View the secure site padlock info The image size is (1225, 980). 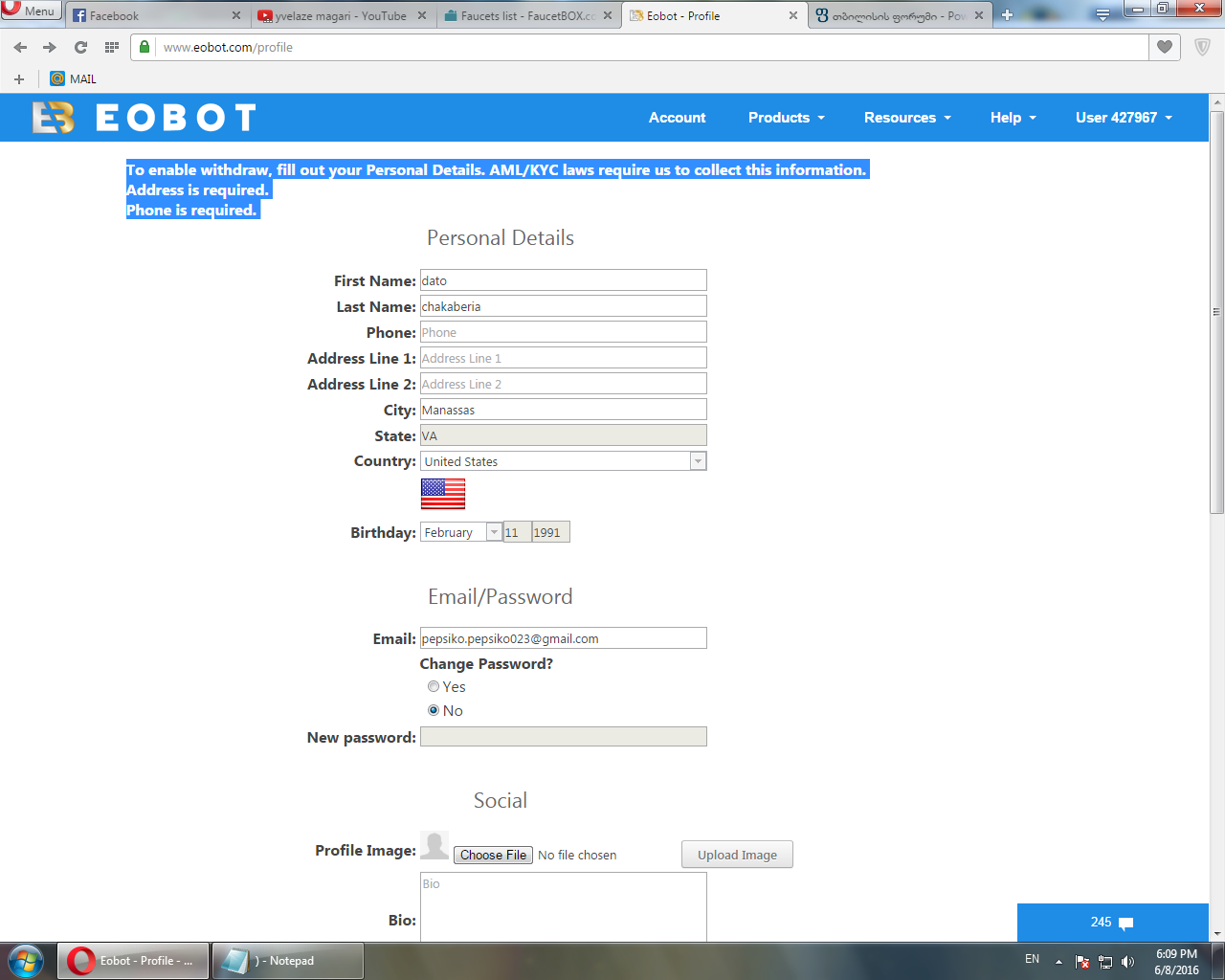coord(145,47)
